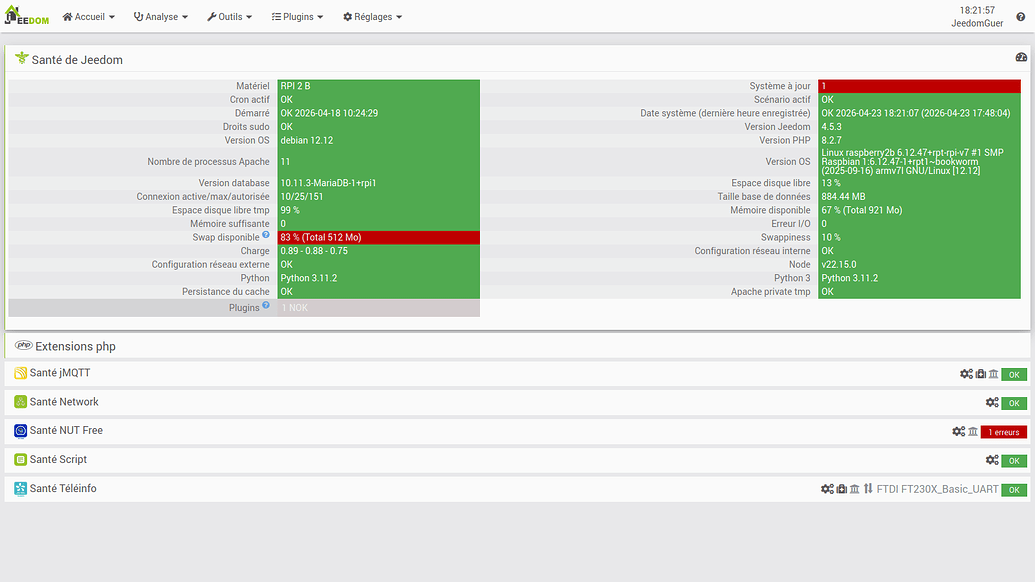Click the 67 % (Total 921 Mo) value
The image size is (1035, 582).
click(919, 210)
